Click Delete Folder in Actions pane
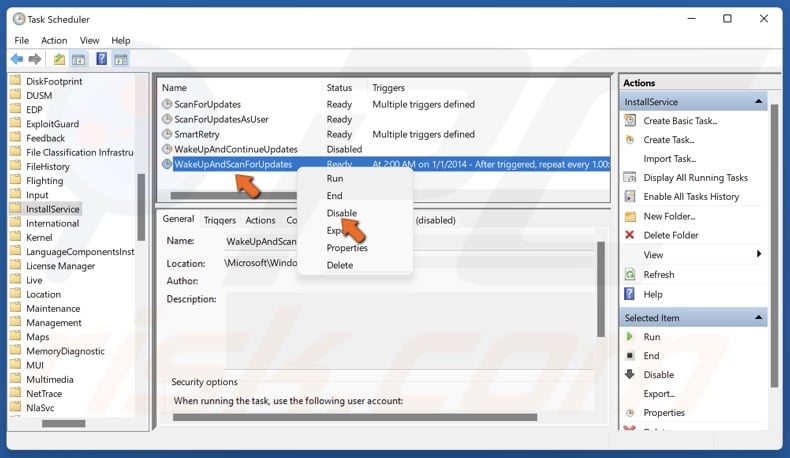This screenshot has width=790, height=458. click(671, 235)
